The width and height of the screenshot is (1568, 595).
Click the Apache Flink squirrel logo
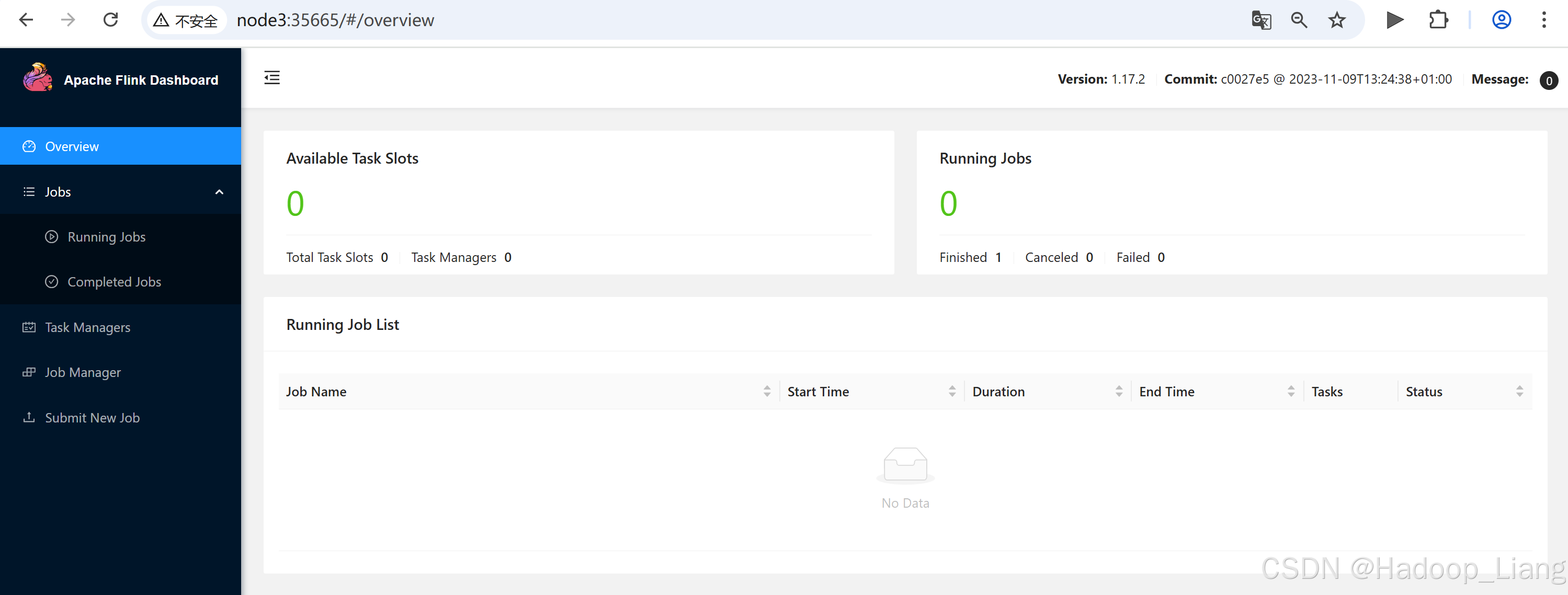click(x=38, y=78)
